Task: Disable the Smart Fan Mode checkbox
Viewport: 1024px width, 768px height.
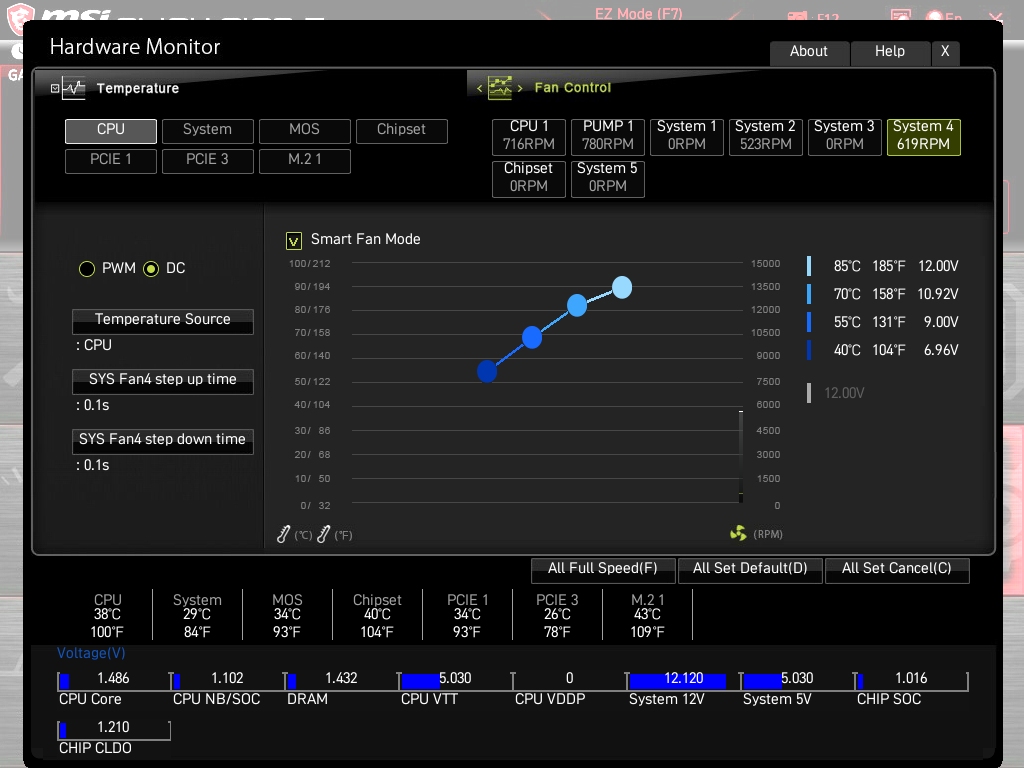Action: [x=294, y=241]
